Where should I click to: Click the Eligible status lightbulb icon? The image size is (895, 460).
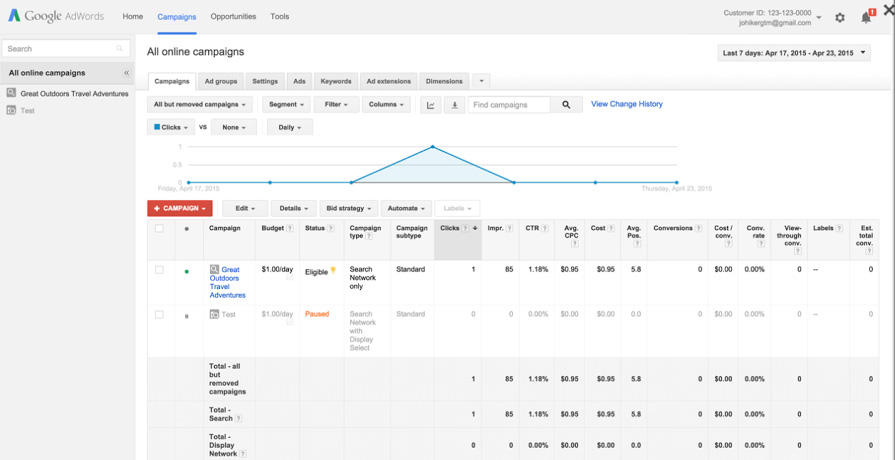(333, 271)
